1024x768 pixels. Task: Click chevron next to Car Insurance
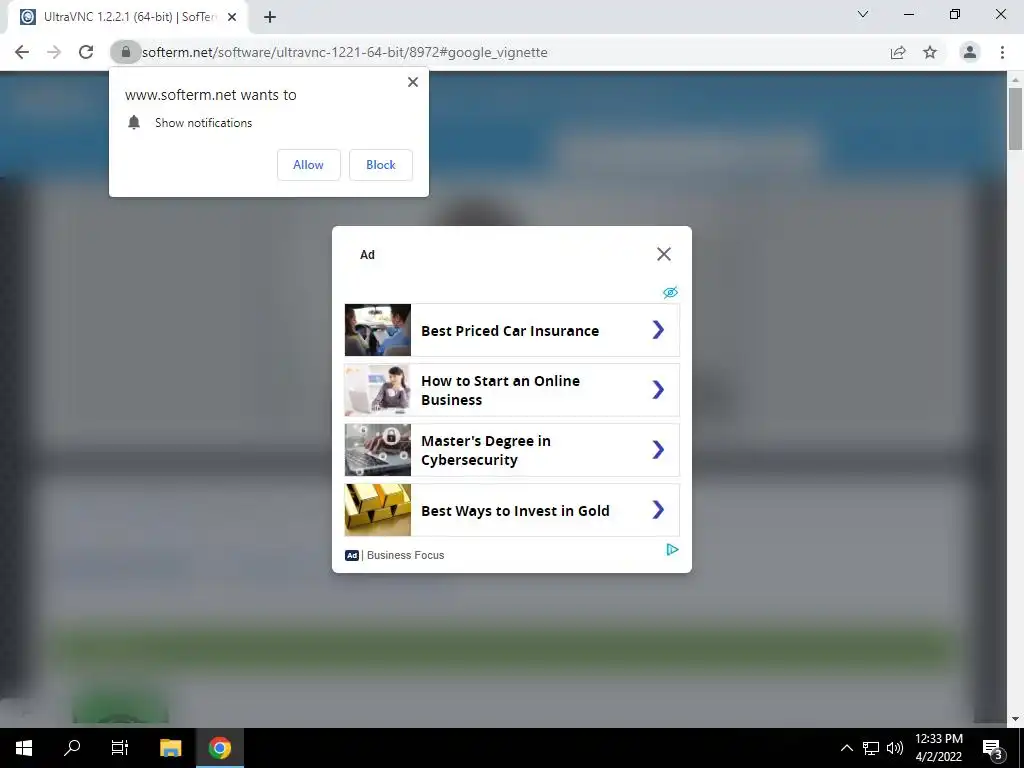tap(658, 330)
